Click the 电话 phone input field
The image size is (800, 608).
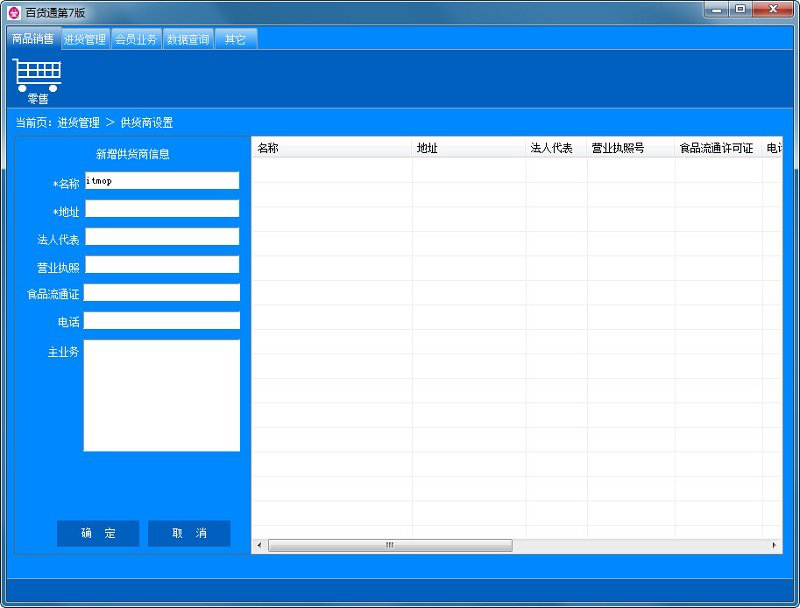pyautogui.click(x=162, y=321)
